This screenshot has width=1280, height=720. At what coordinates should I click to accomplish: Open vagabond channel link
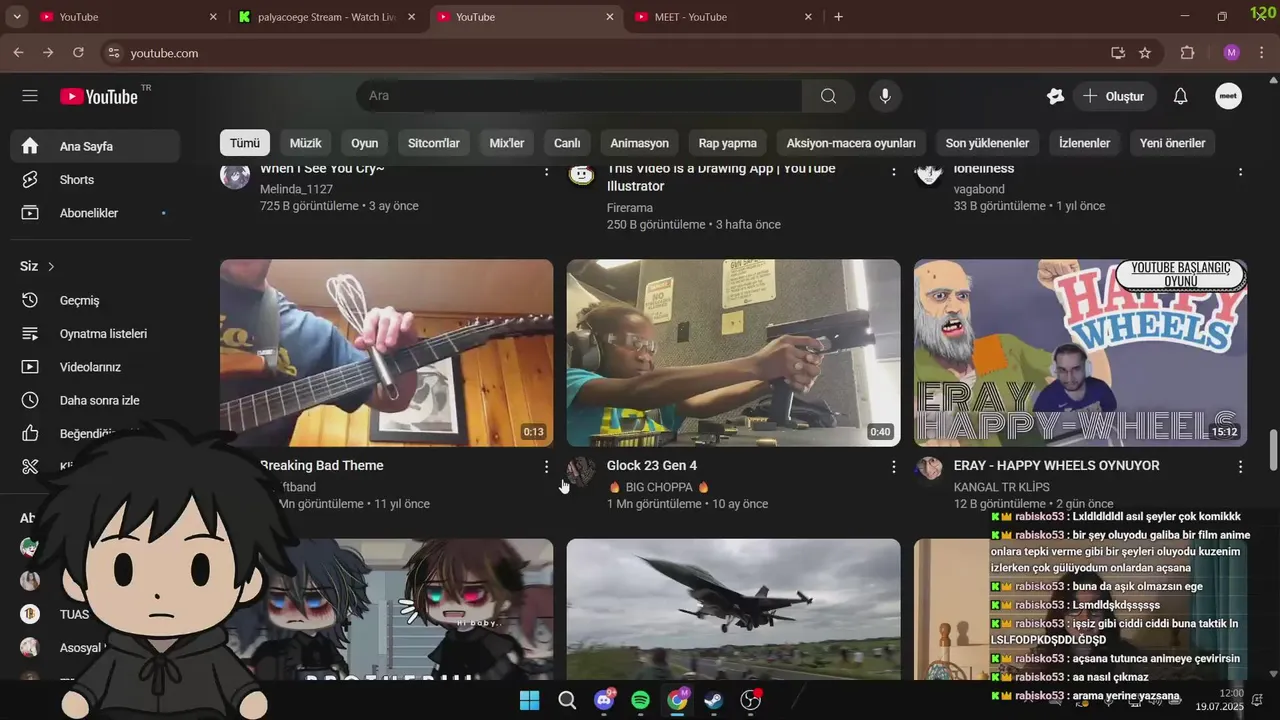[x=979, y=189]
